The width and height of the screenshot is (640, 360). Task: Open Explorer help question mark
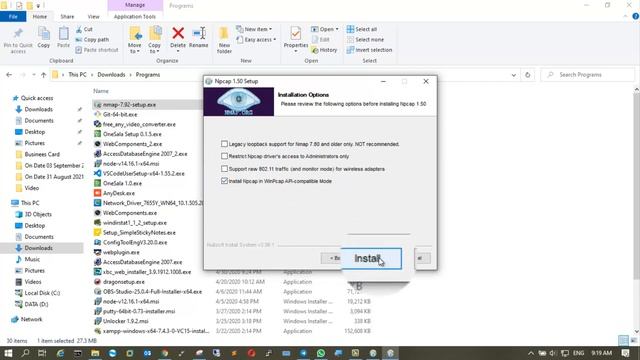pyautogui.click(x=636, y=16)
